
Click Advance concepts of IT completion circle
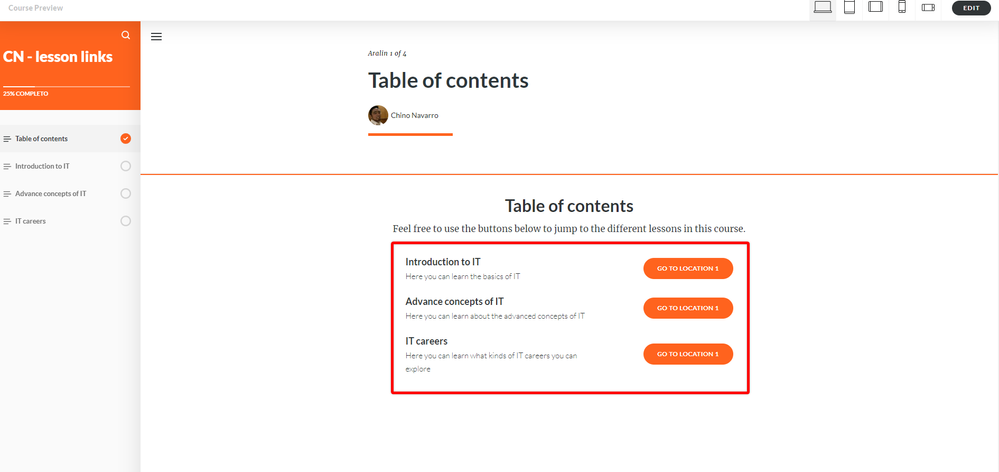point(125,193)
